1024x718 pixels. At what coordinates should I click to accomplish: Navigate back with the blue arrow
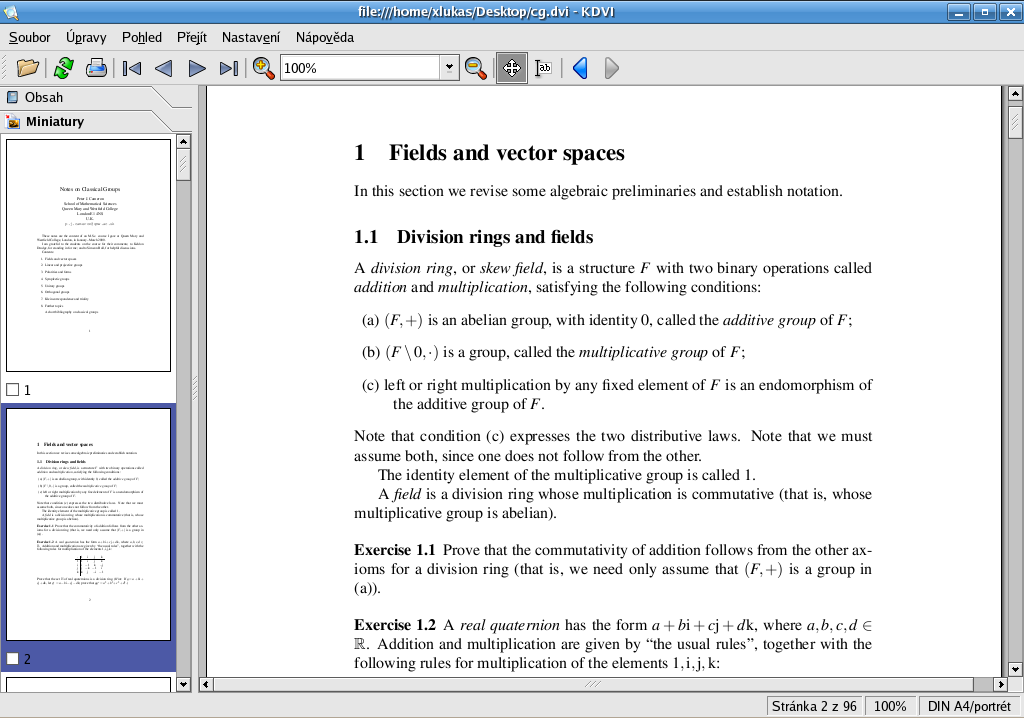click(580, 68)
